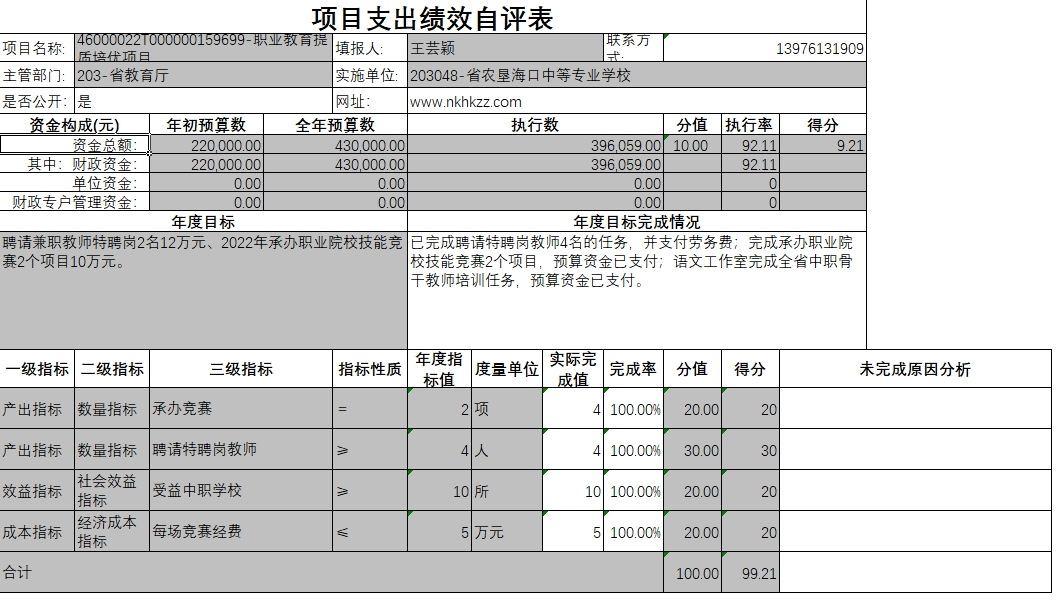
Task: Click 全年预算数 value in 财政资金 row
Action: 336,164
